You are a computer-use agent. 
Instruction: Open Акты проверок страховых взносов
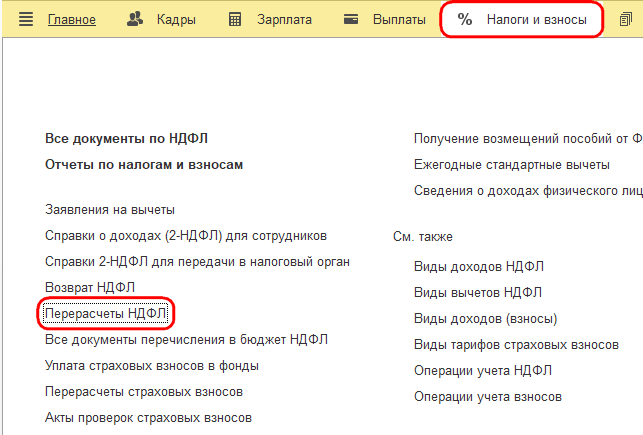[x=148, y=418]
